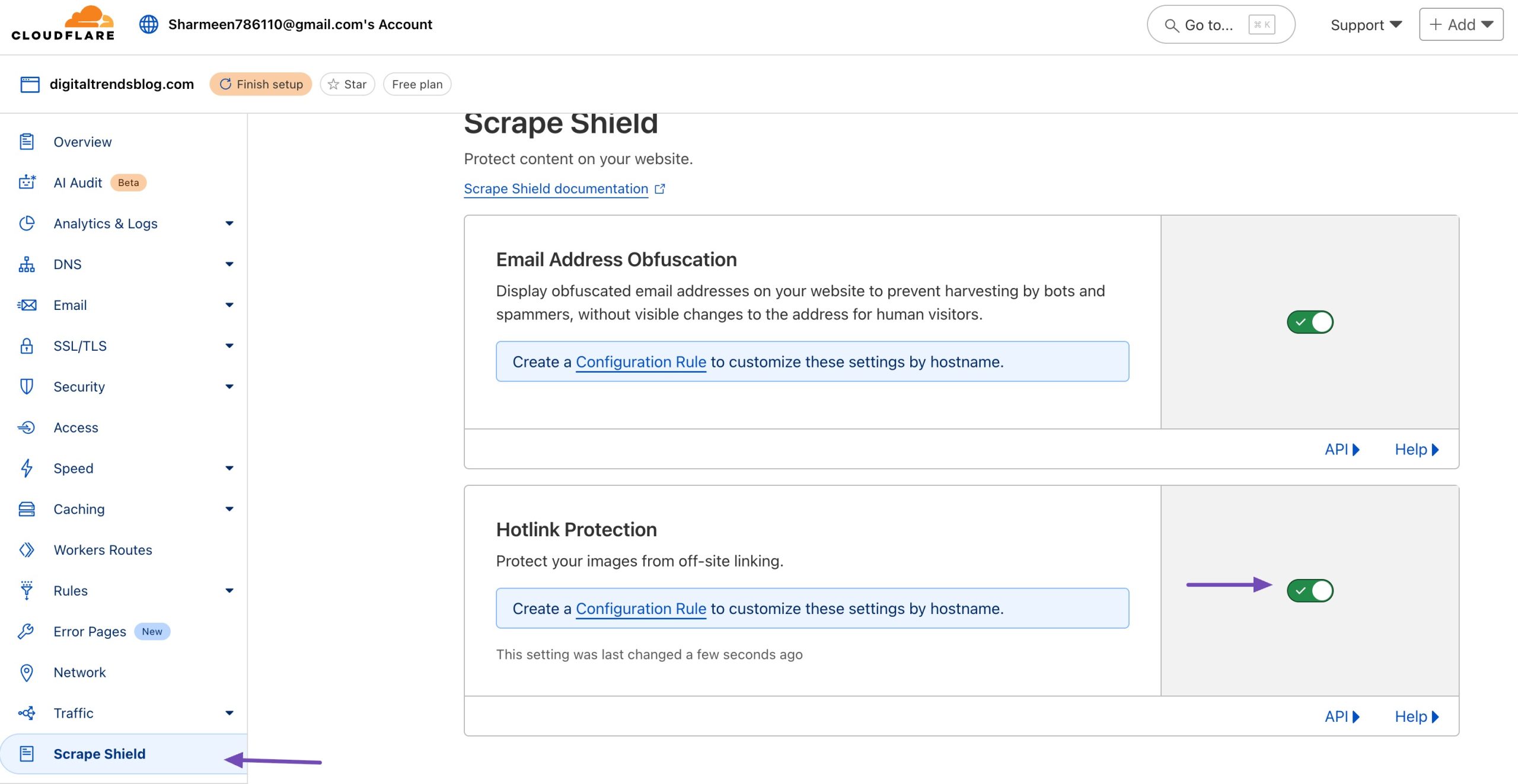Open the Support dropdown menu

(1366, 25)
